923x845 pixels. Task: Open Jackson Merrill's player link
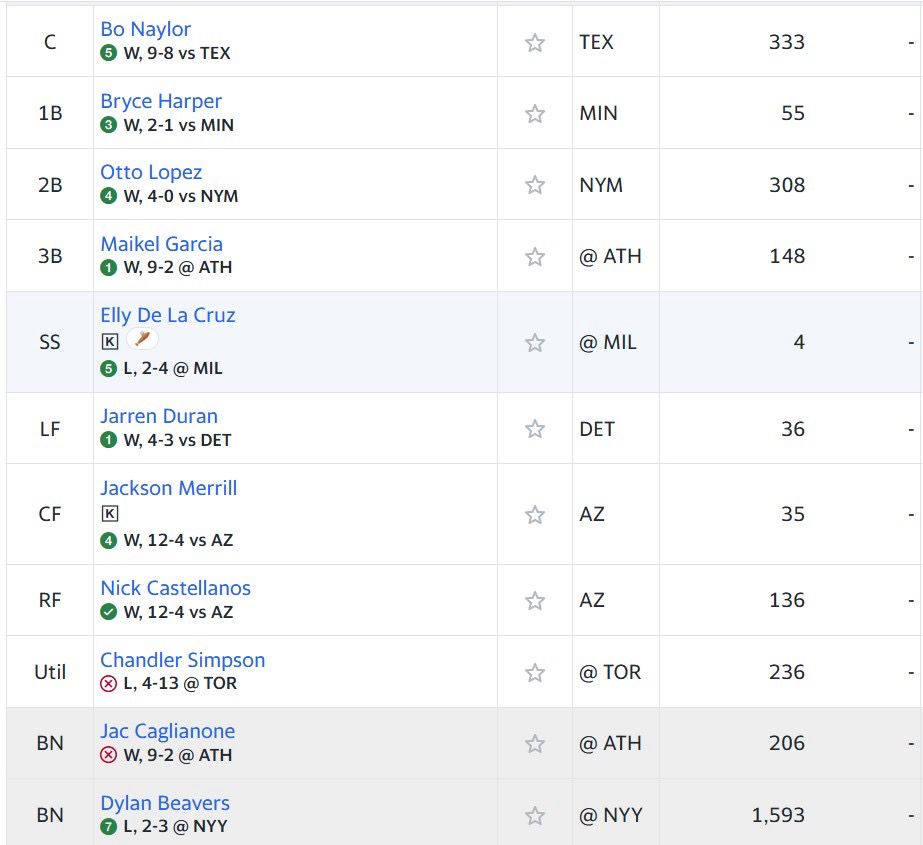point(169,488)
